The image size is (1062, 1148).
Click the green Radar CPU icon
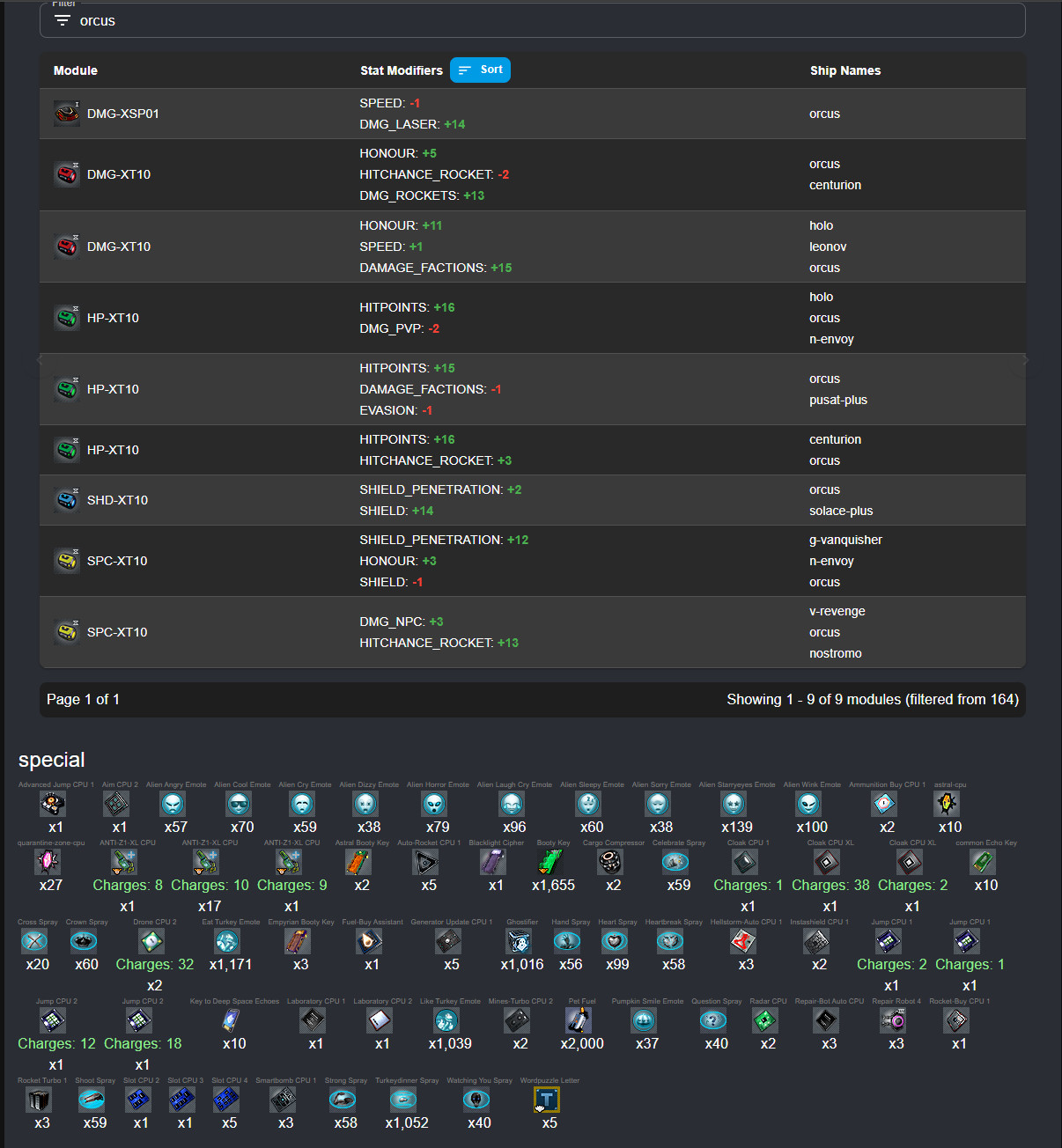pos(765,1020)
